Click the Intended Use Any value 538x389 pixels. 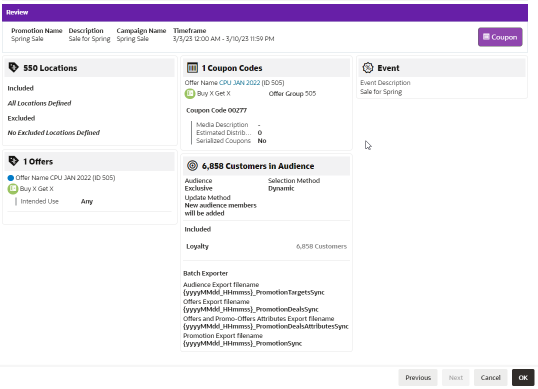[x=87, y=201]
